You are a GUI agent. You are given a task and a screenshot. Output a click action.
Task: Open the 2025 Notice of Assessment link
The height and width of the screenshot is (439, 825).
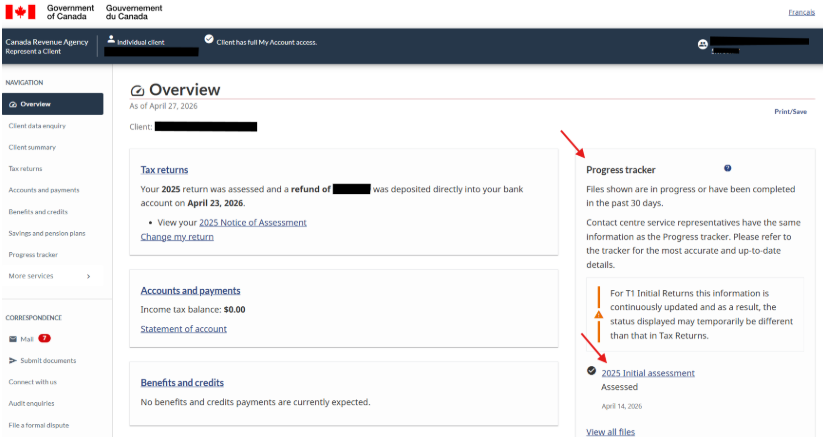click(252, 222)
